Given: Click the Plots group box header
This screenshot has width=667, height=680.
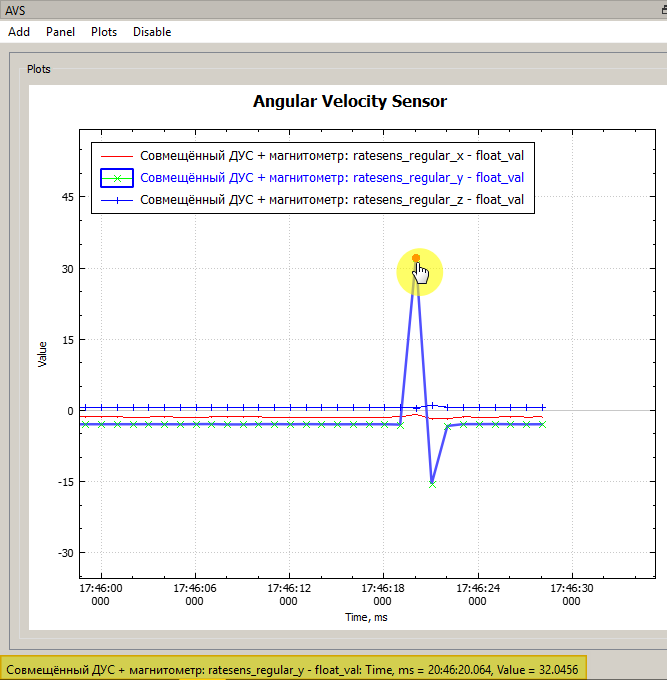Looking at the screenshot, I should click(x=39, y=70).
